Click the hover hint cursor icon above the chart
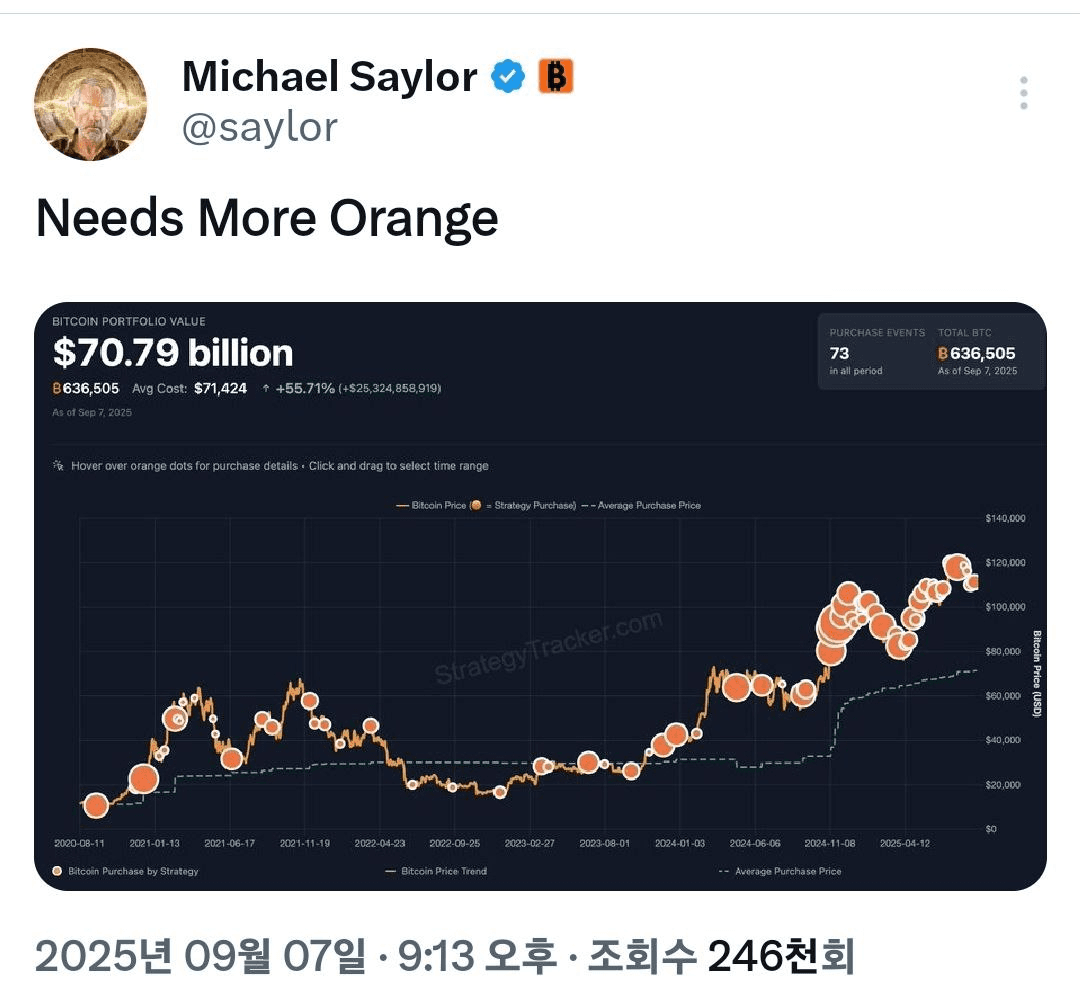The height and width of the screenshot is (998, 1080). [58, 466]
